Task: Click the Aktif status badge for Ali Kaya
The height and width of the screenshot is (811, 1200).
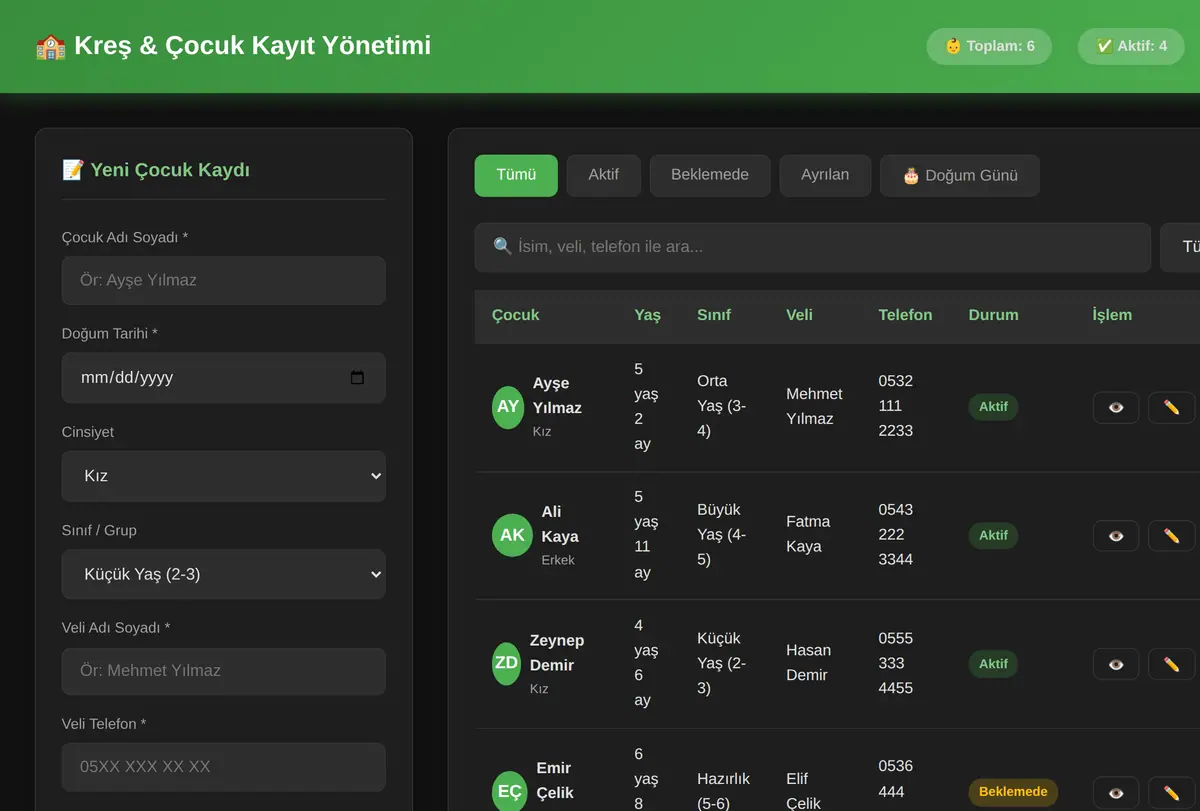Action: pos(993,535)
